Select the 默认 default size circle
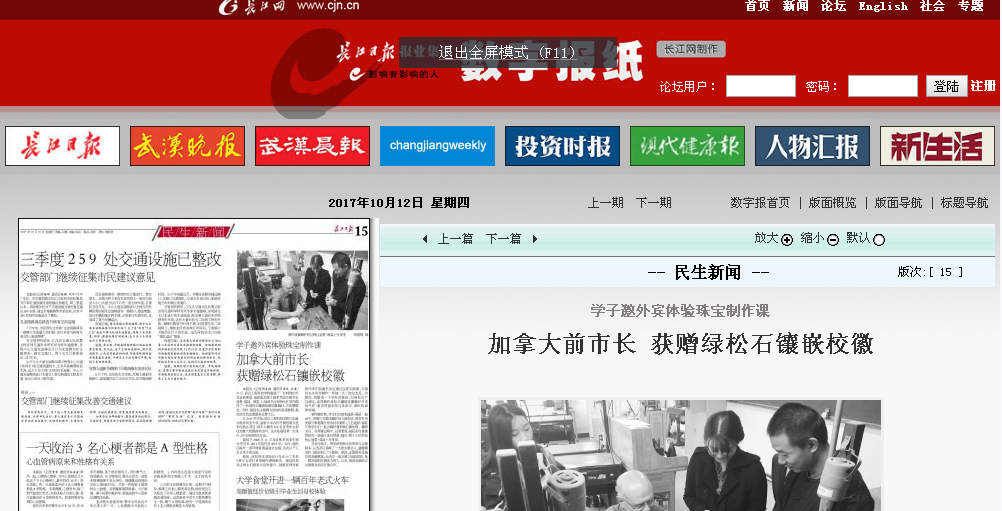The height and width of the screenshot is (511, 1002). pyautogui.click(x=879, y=240)
